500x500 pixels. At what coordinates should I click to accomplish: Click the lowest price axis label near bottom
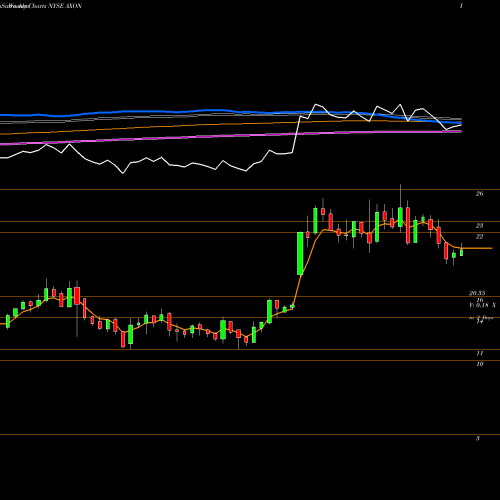[x=478, y=438]
